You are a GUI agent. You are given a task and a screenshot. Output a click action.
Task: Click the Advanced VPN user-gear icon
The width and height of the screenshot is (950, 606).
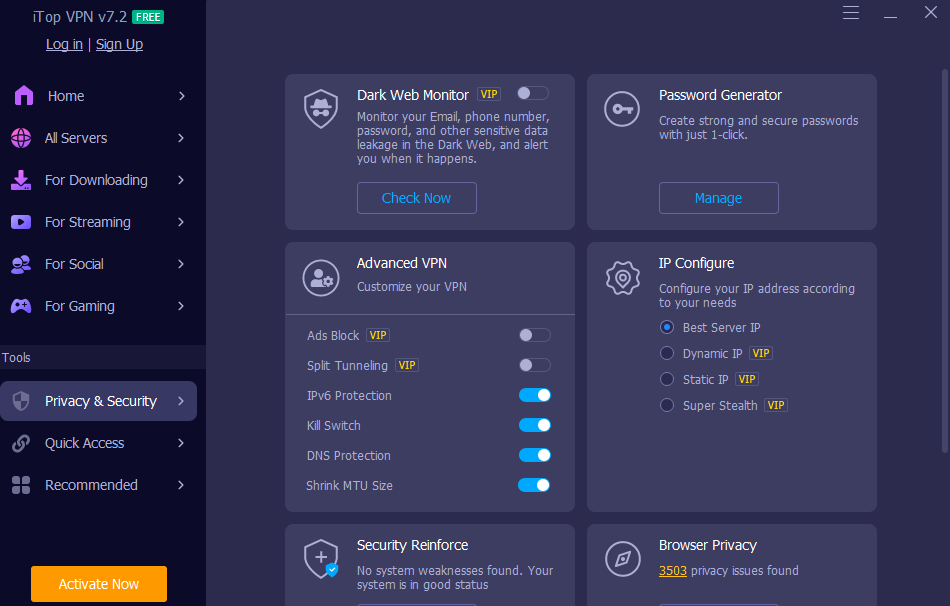pyautogui.click(x=321, y=277)
